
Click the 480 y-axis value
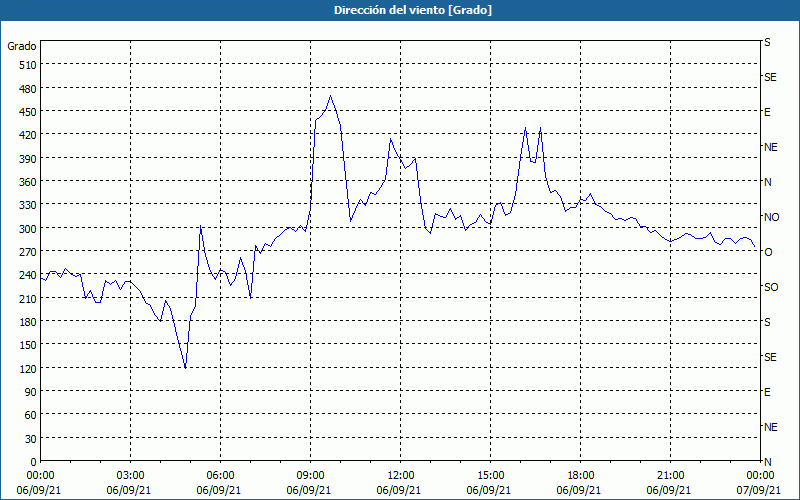pos(28,88)
